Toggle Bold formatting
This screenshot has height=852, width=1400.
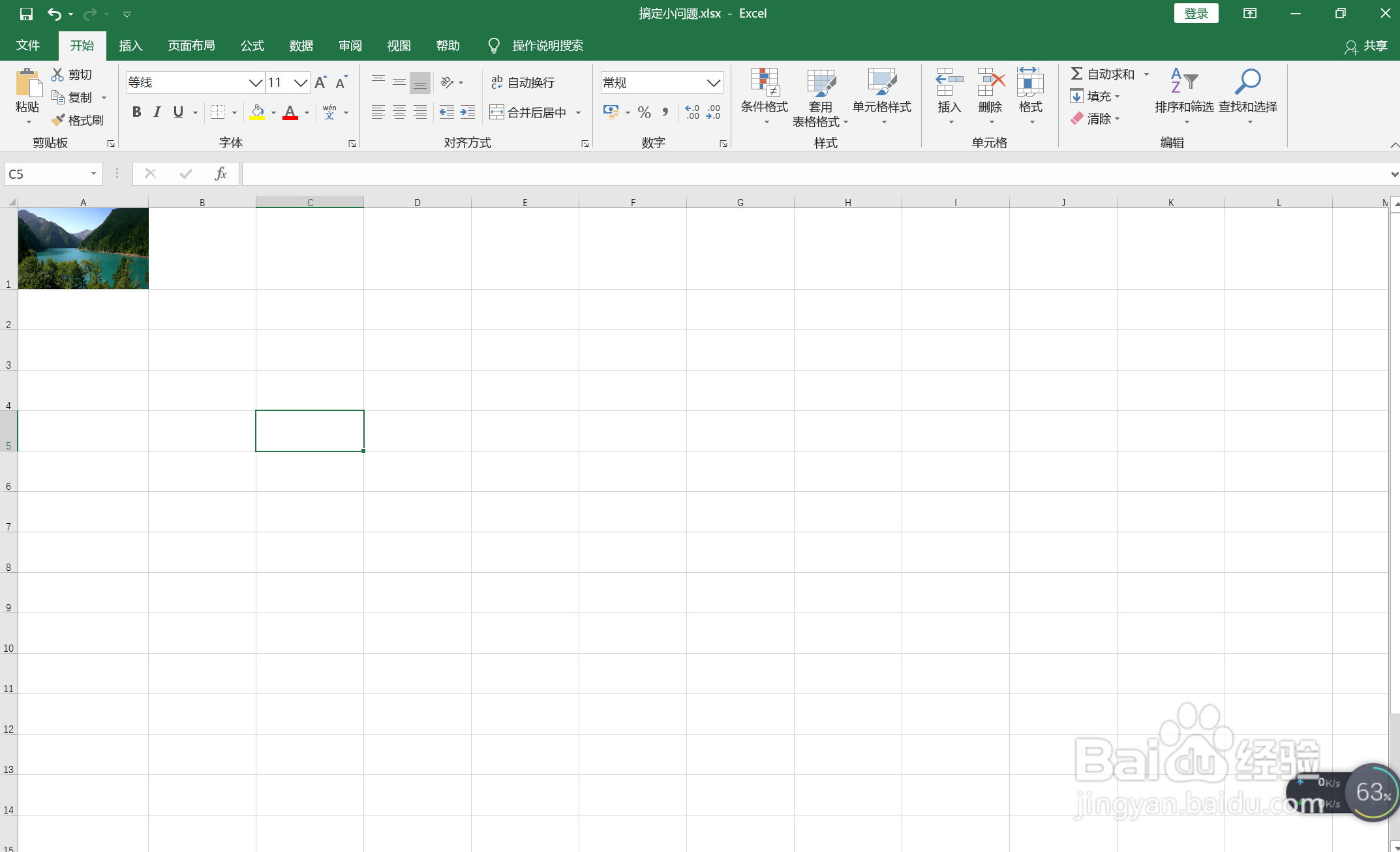pyautogui.click(x=136, y=112)
